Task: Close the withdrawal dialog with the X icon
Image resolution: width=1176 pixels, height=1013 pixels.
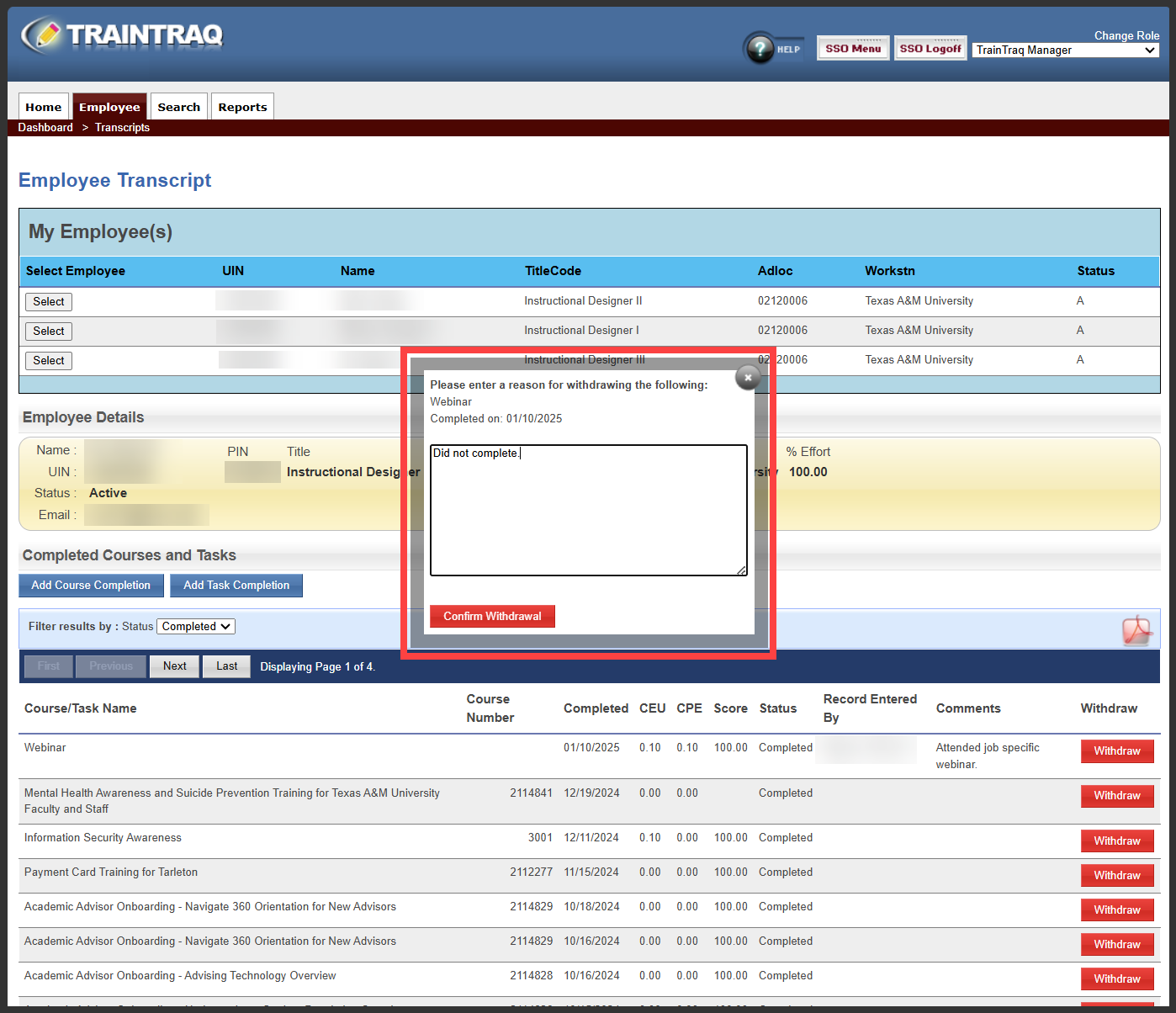Action: coord(747,378)
